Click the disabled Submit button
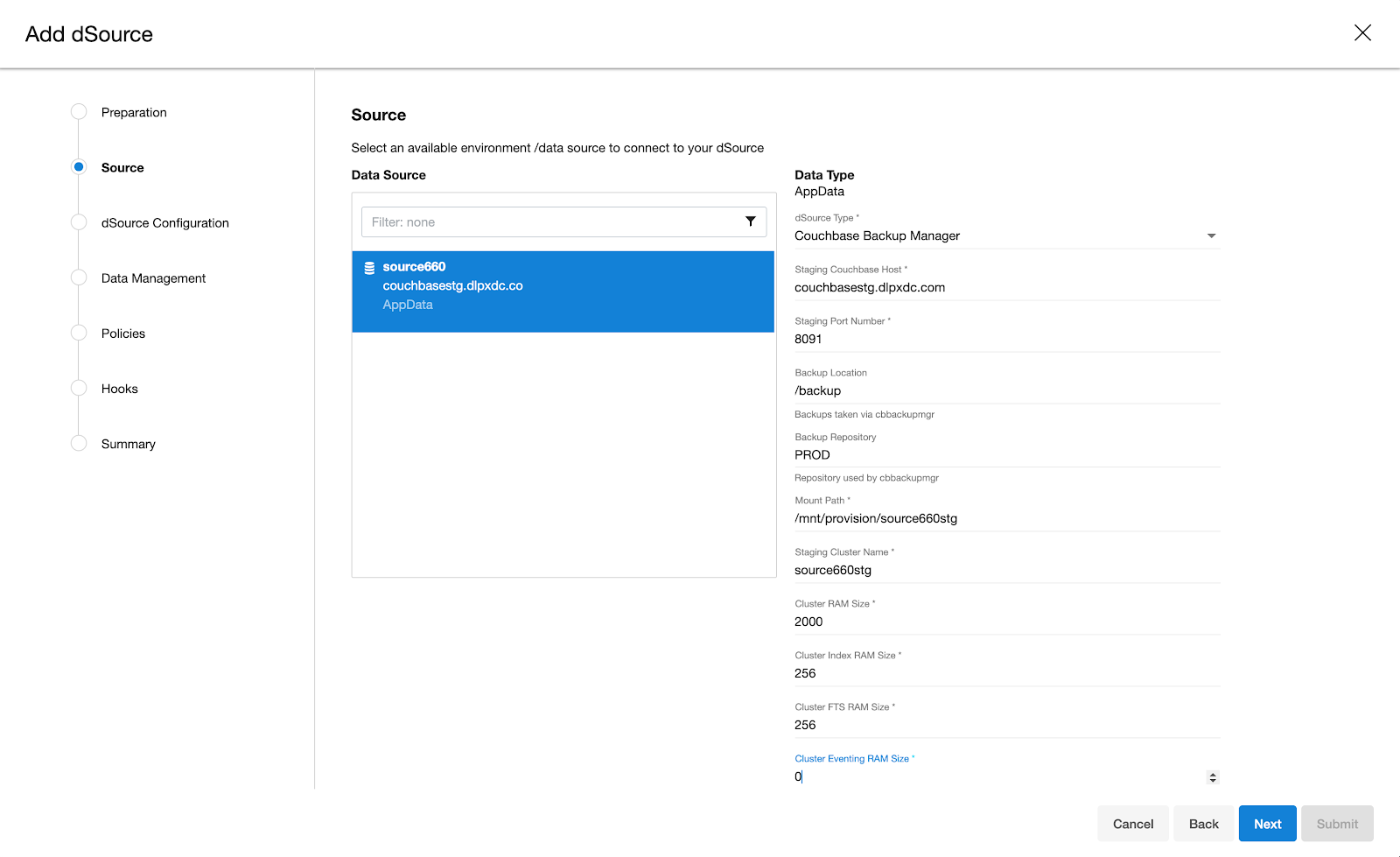This screenshot has height=857, width=1400. pyautogui.click(x=1337, y=823)
